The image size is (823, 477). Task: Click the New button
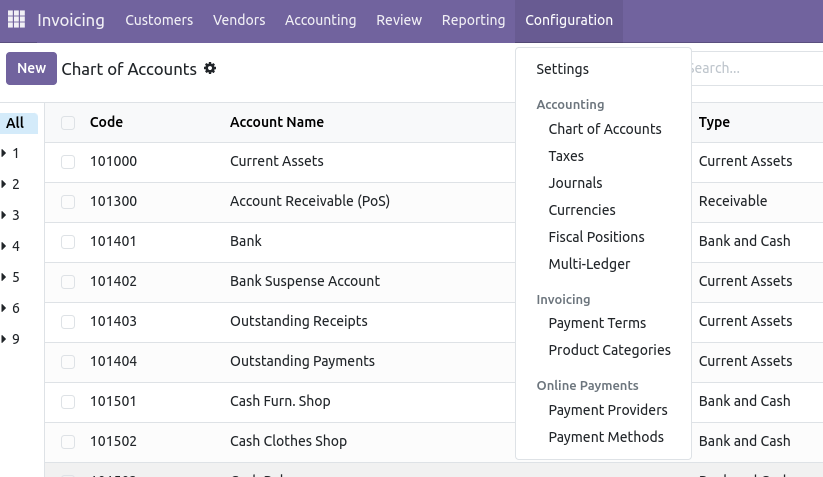pos(31,68)
